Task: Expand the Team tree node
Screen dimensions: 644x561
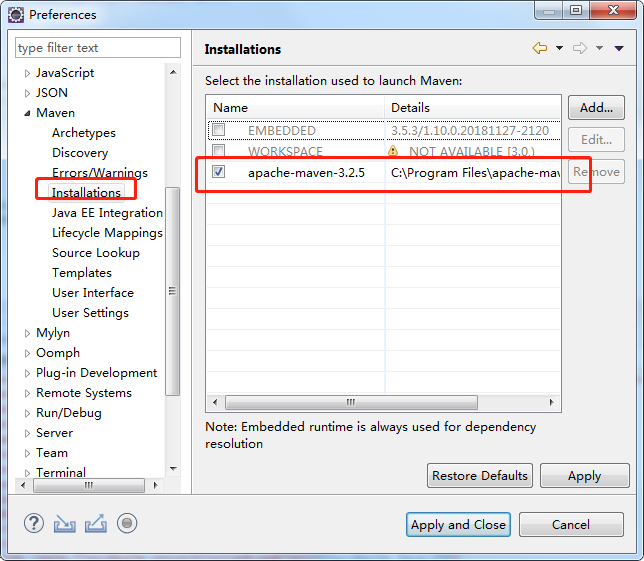Action: (x=27, y=453)
